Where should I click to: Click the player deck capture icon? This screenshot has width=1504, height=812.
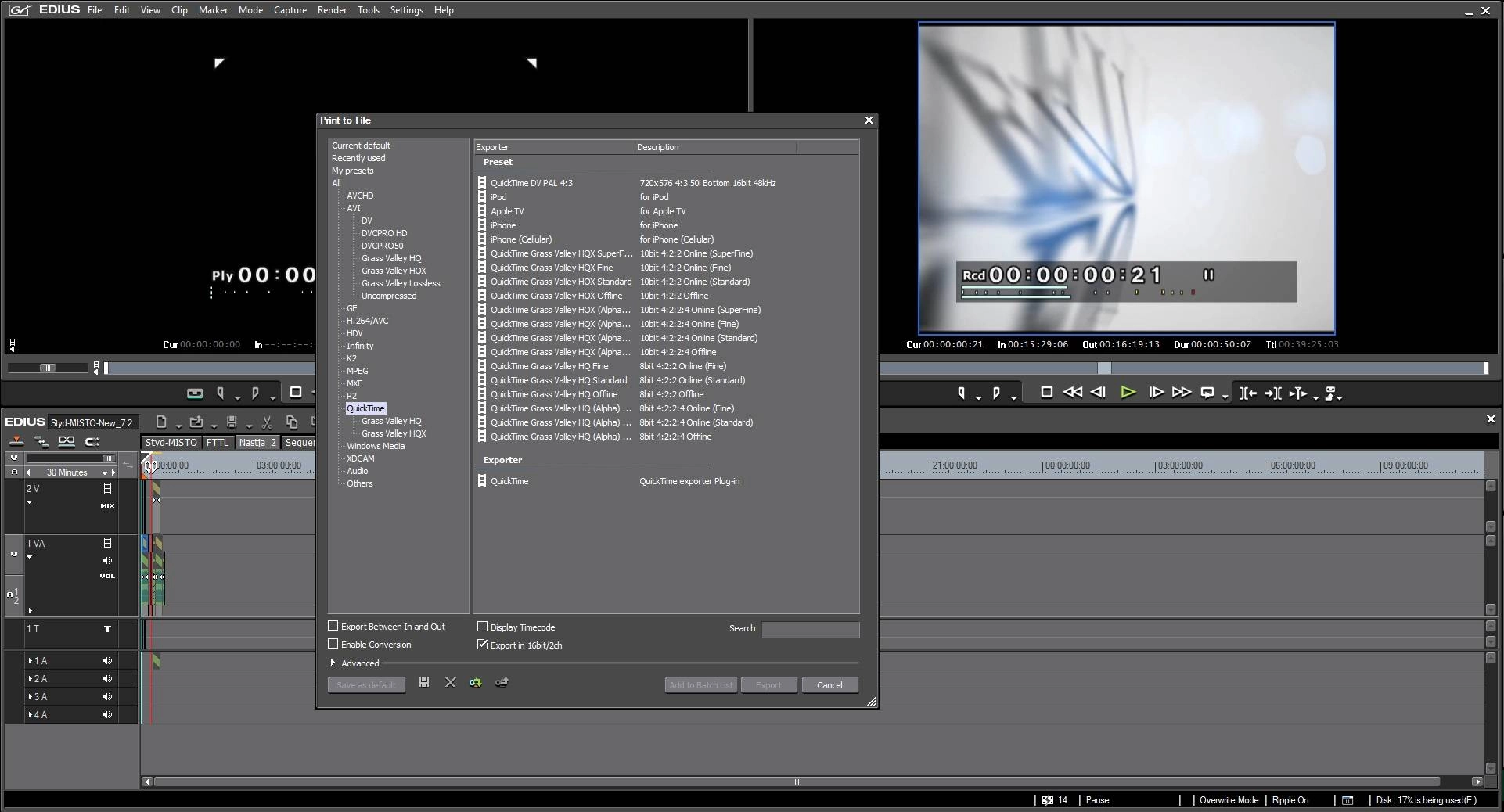coord(195,393)
